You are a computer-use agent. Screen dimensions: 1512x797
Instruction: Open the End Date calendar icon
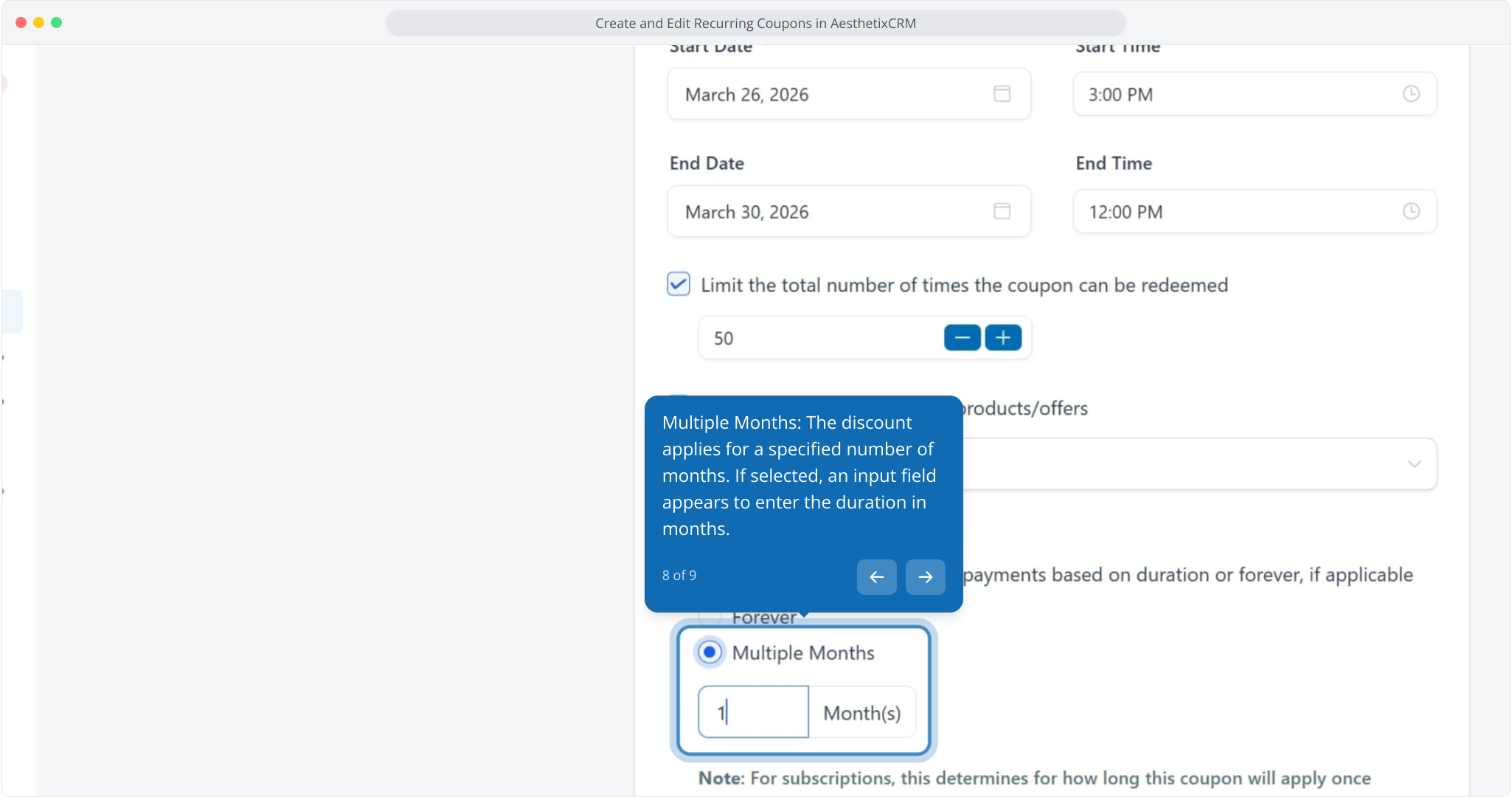point(1002,211)
